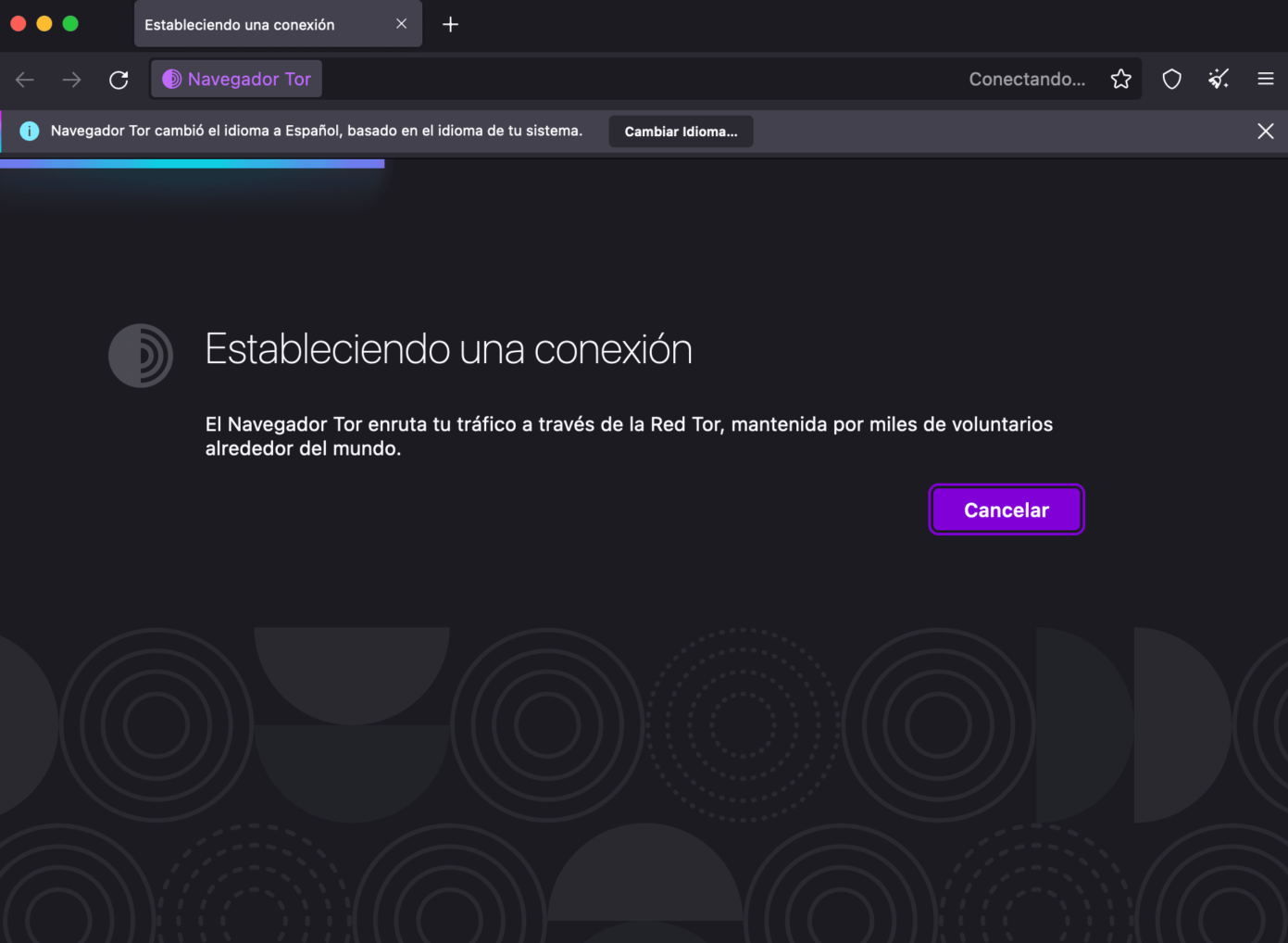Open the hamburger application menu
This screenshot has width=1288, height=943.
coord(1265,80)
